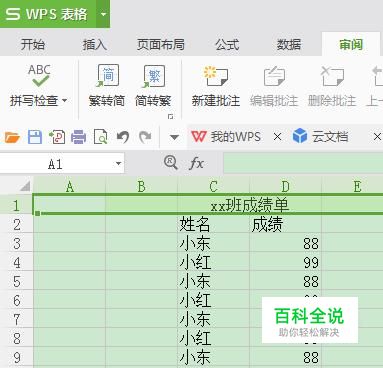Print the sheet with the printer icon
Screen dimensions: 383x368
tap(79, 137)
